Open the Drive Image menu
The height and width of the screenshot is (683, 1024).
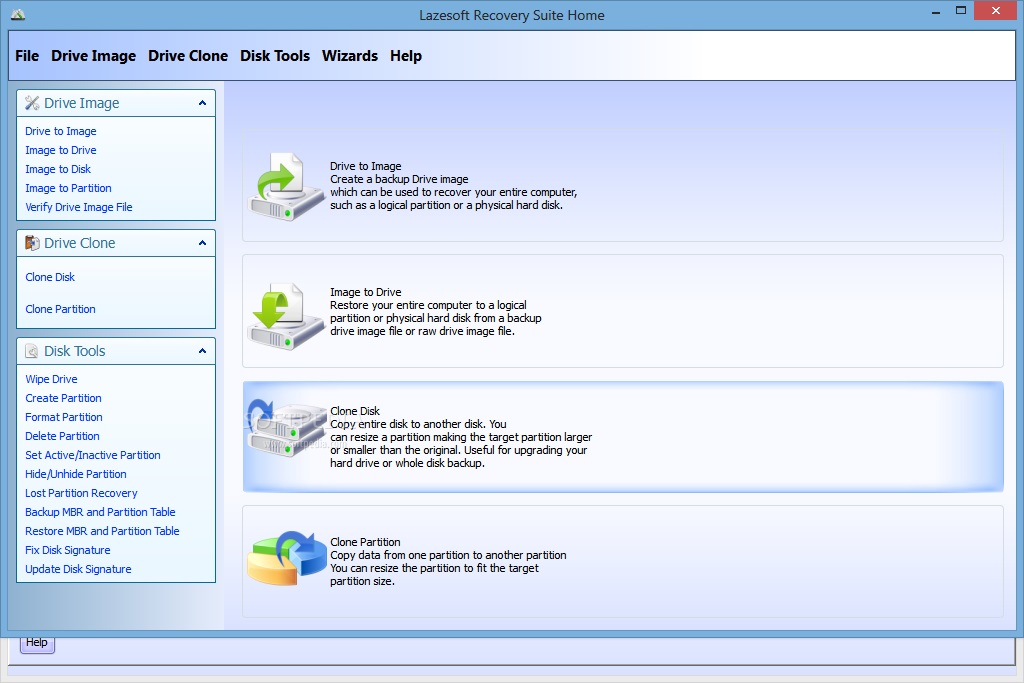93,56
